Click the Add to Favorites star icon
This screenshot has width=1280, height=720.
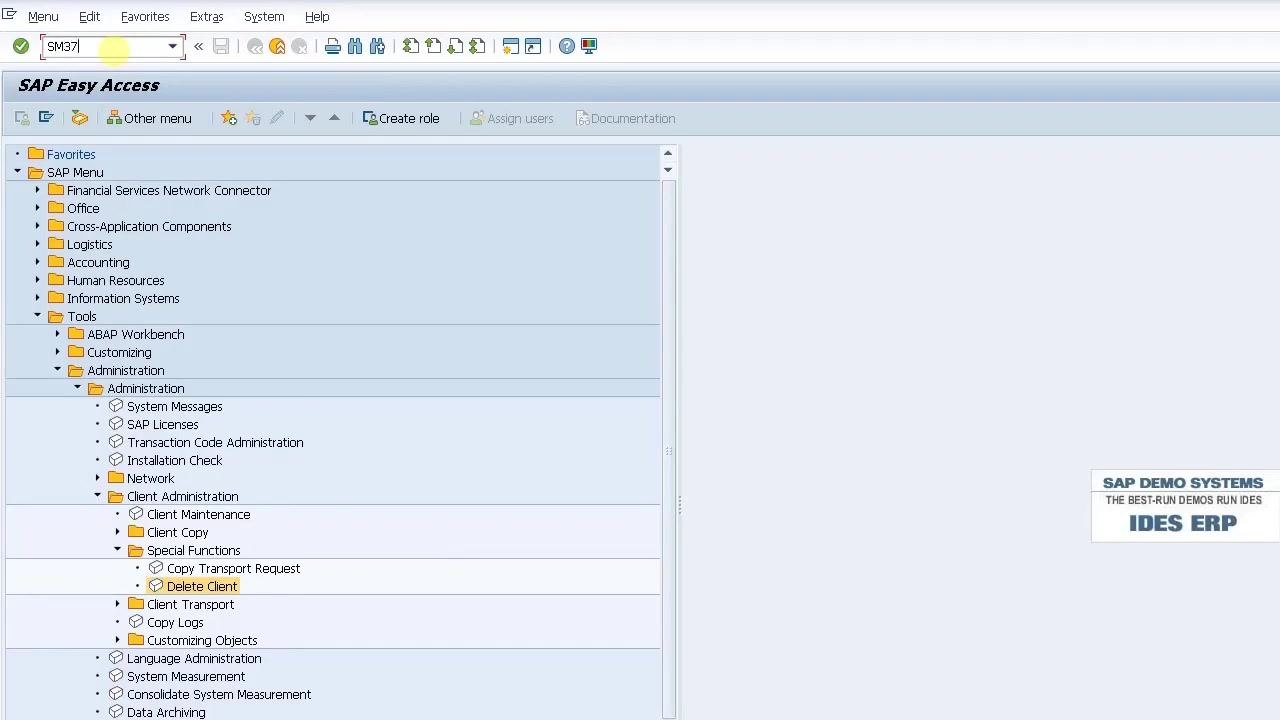(229, 118)
